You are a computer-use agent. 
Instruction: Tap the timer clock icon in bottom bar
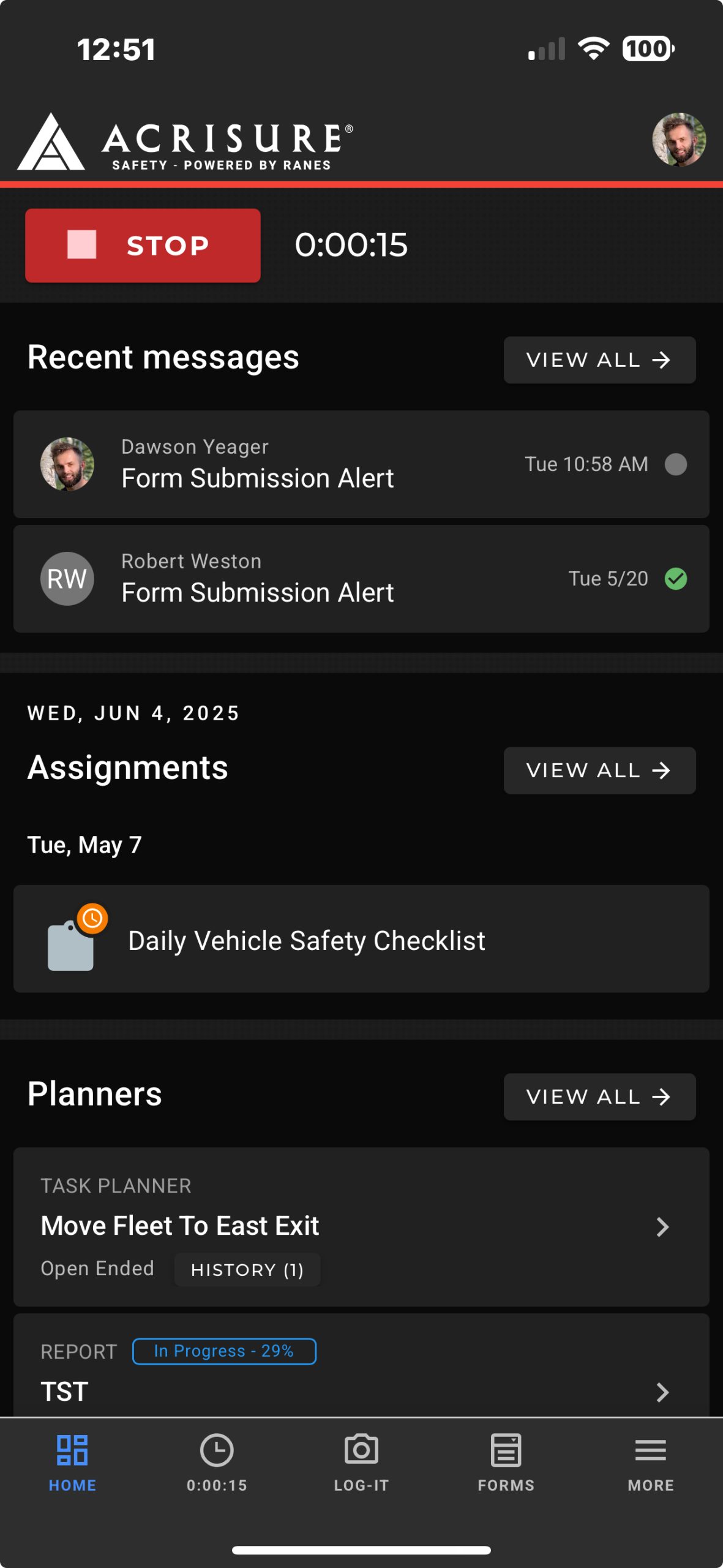tap(217, 1450)
